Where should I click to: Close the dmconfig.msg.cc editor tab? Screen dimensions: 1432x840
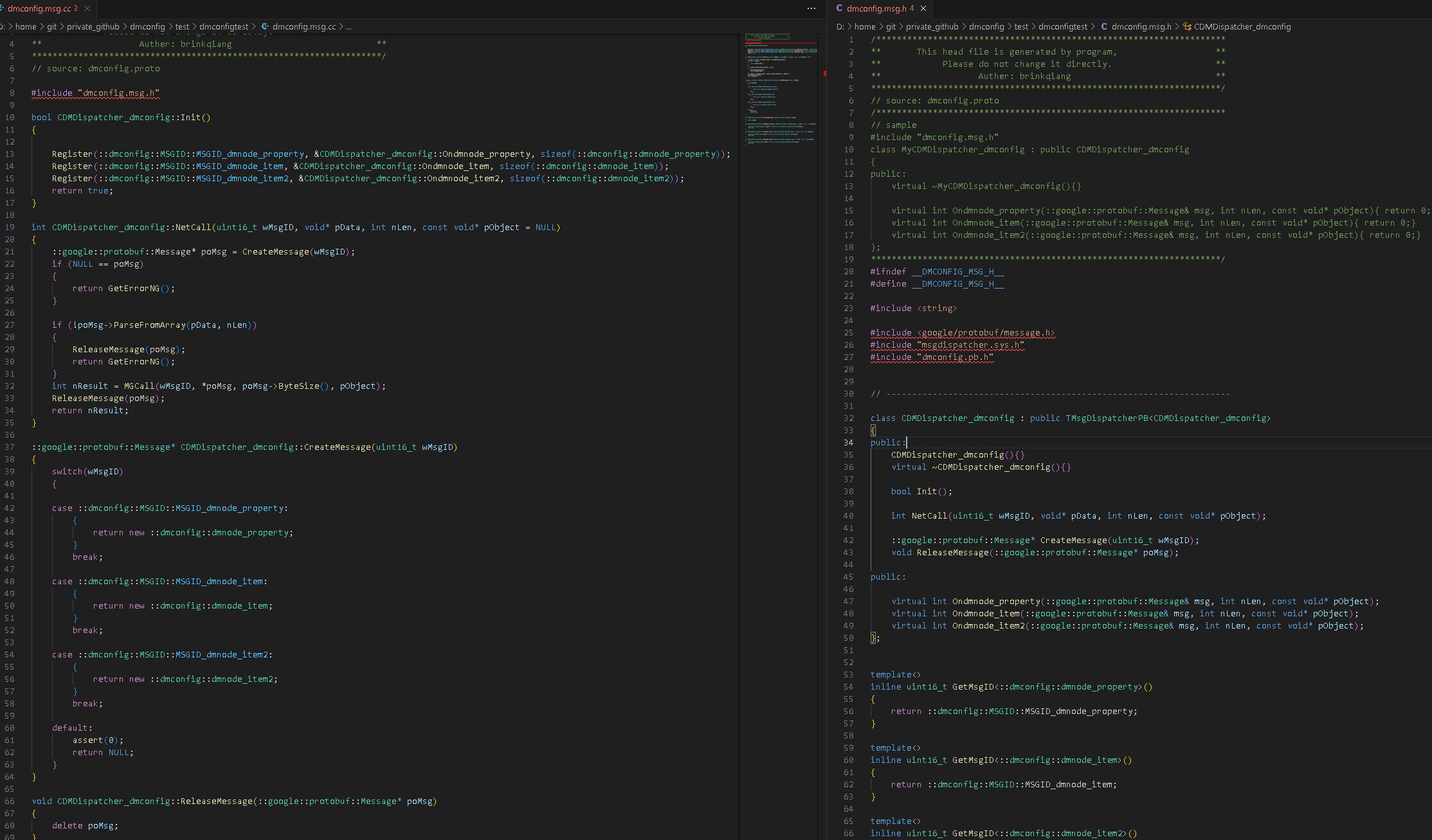coord(88,9)
